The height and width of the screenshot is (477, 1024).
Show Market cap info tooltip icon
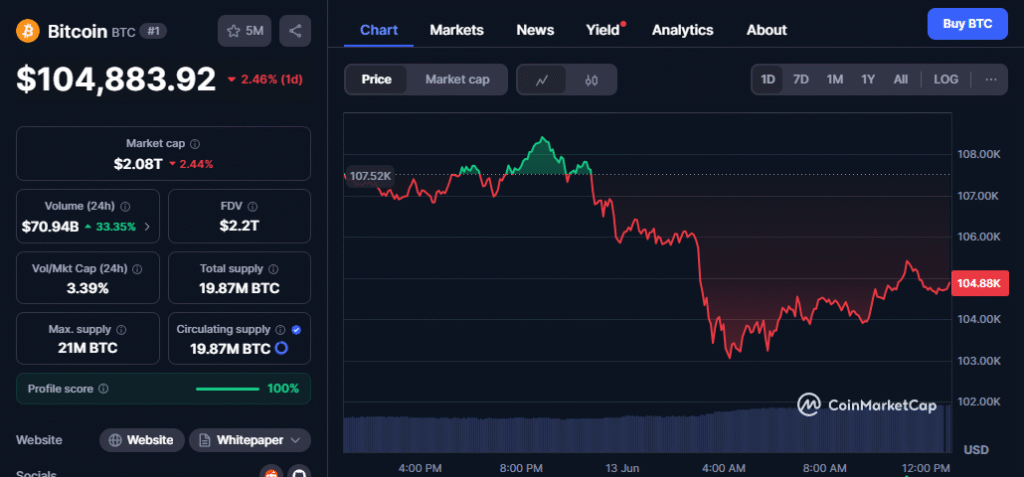coord(195,143)
